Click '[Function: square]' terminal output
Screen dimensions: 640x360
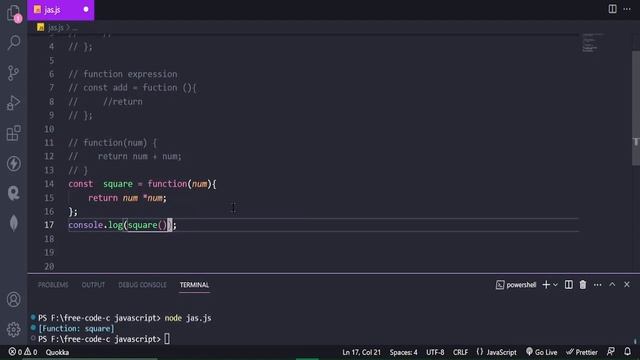click(76, 329)
